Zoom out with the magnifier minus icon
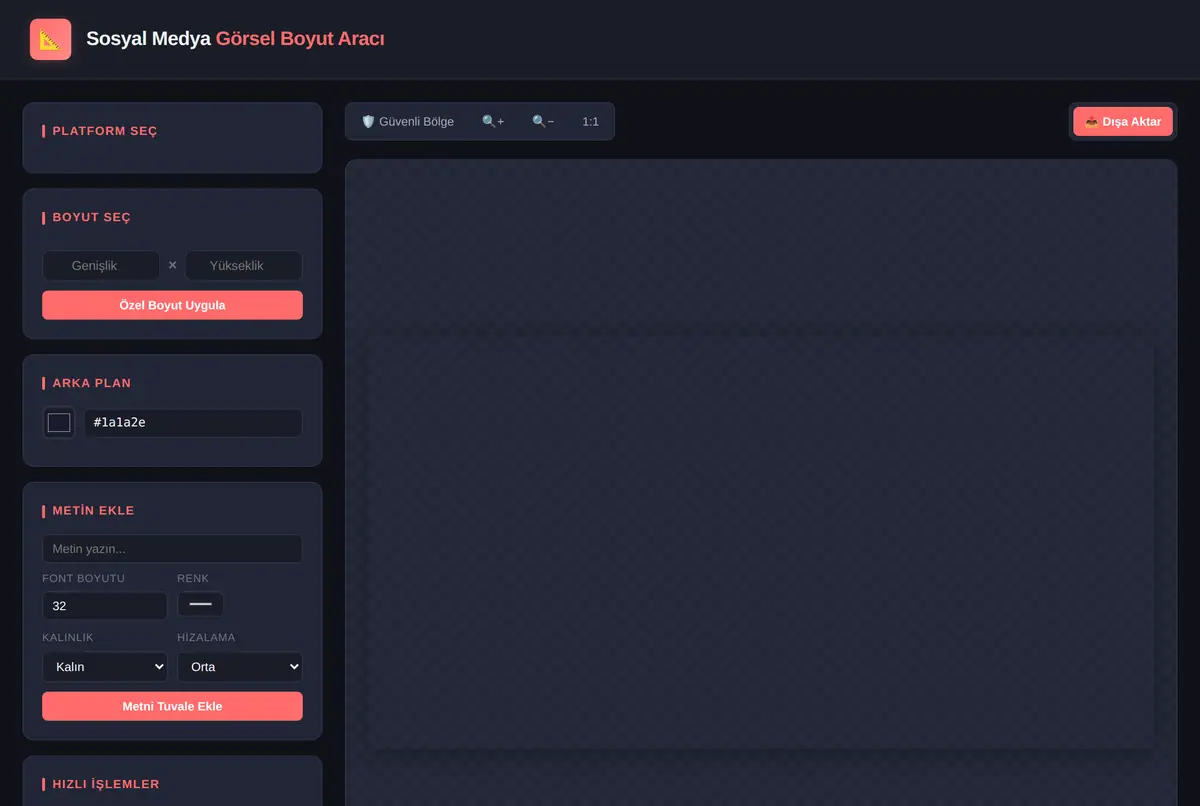 click(543, 121)
